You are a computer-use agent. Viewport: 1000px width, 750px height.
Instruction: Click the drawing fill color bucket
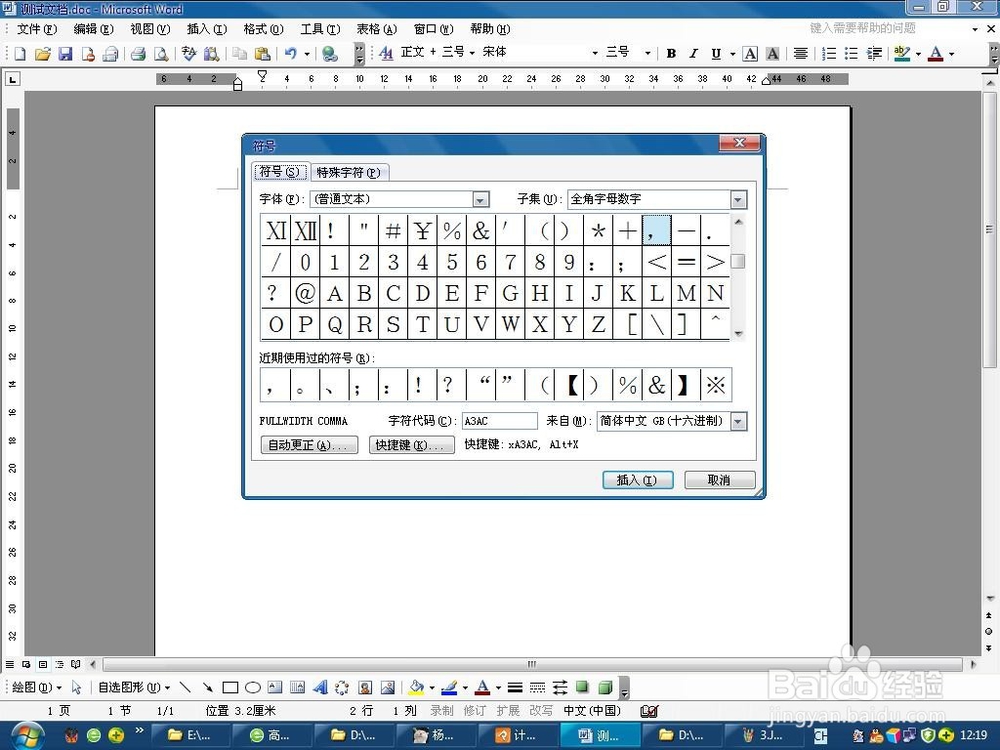pos(416,687)
